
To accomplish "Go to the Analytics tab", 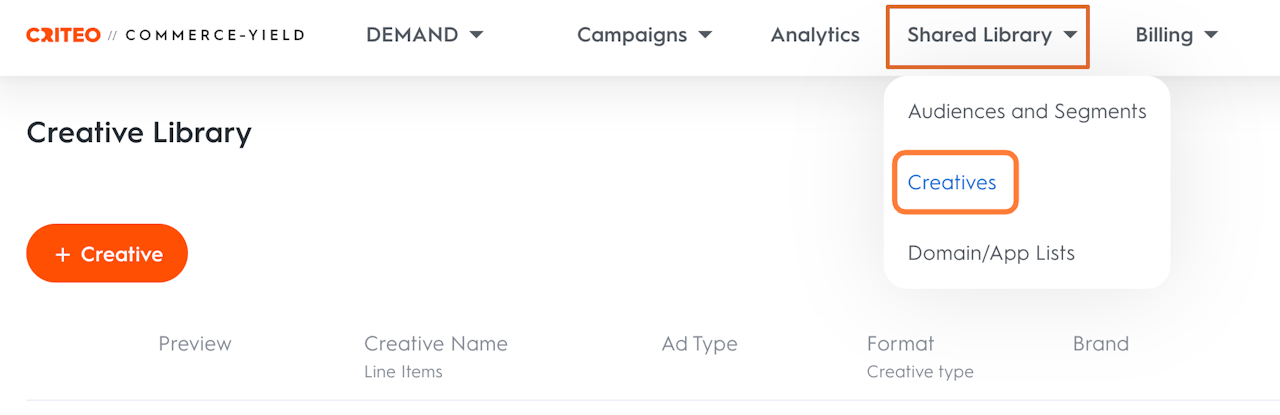I will point(815,35).
